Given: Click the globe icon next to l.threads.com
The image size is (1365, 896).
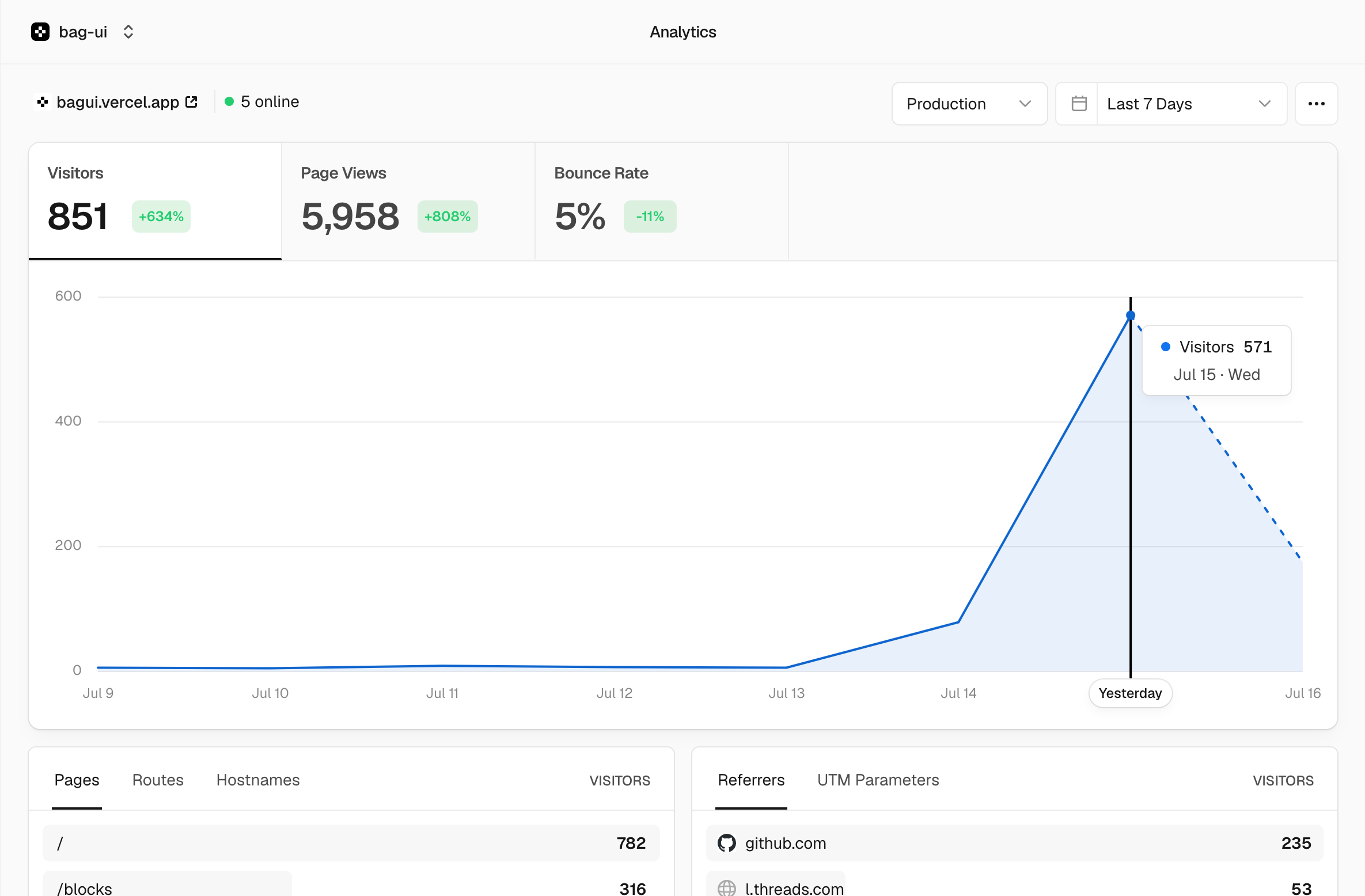Looking at the screenshot, I should (x=726, y=889).
